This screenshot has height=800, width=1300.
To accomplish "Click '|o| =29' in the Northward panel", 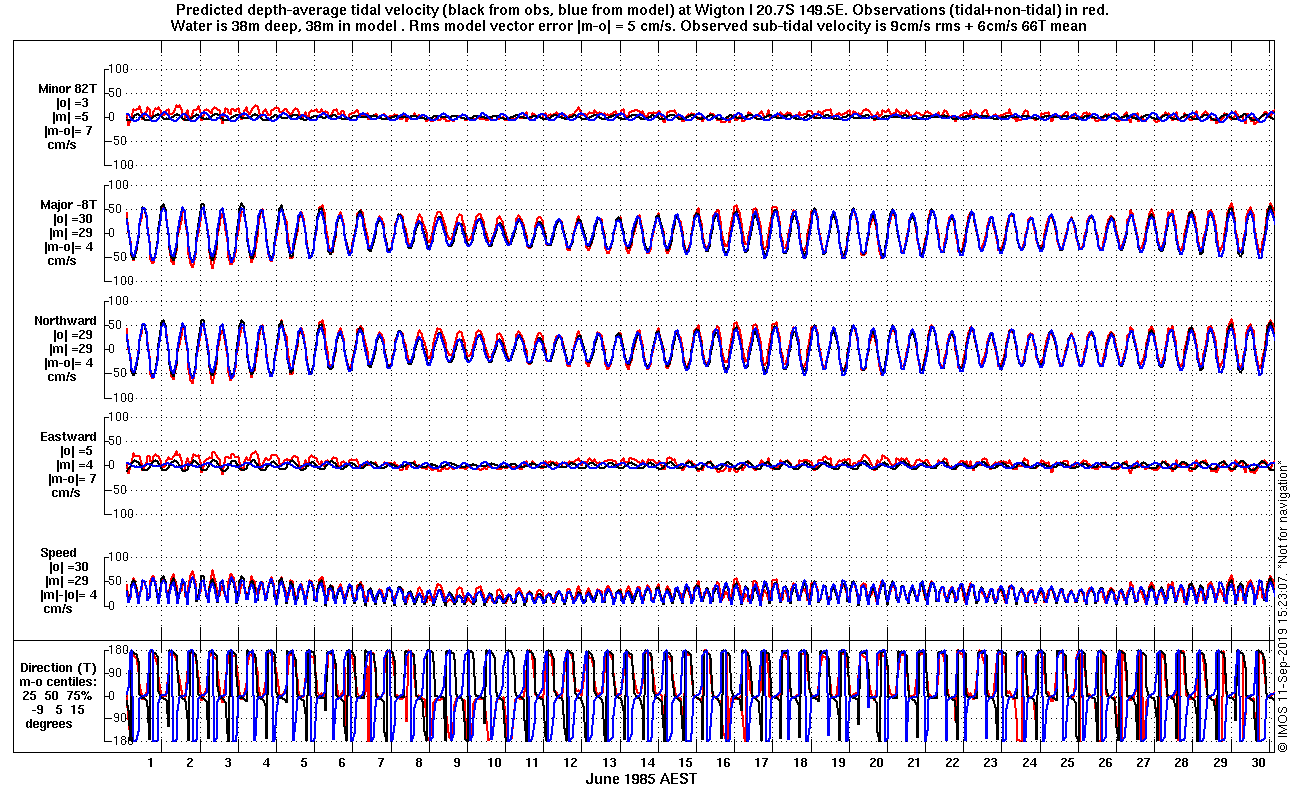I will (x=74, y=335).
